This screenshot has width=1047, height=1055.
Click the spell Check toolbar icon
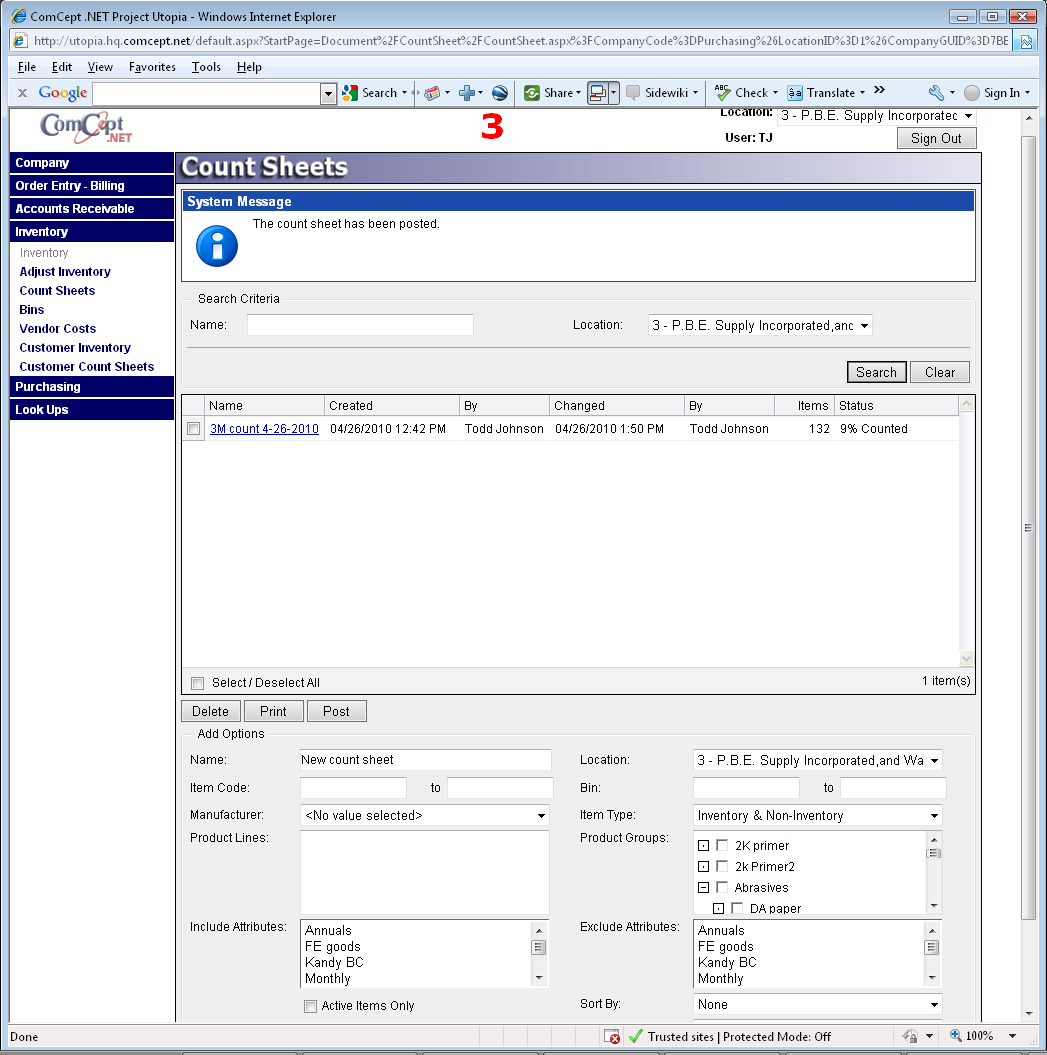(722, 93)
